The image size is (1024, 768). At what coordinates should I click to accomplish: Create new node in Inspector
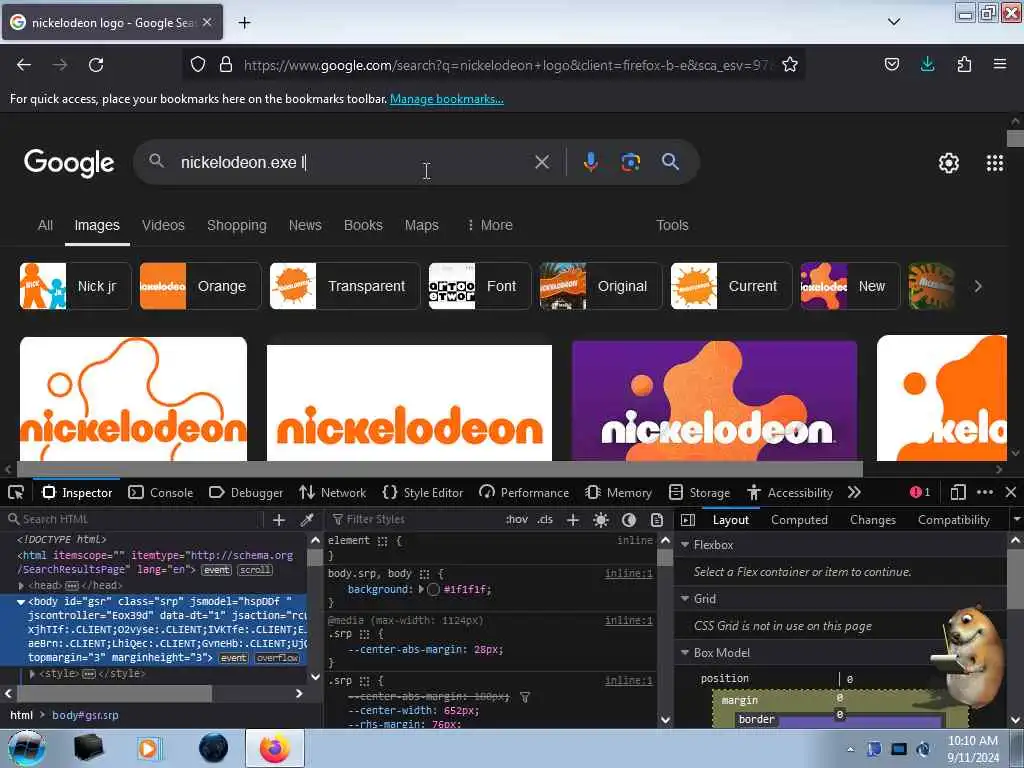tap(279, 520)
